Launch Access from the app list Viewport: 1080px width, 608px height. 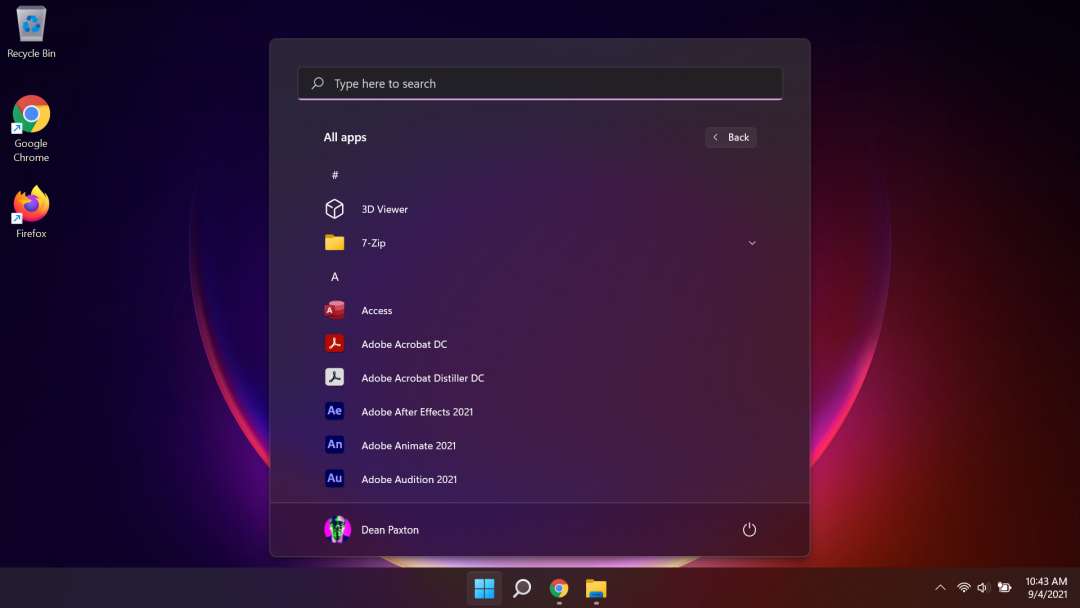coord(376,311)
